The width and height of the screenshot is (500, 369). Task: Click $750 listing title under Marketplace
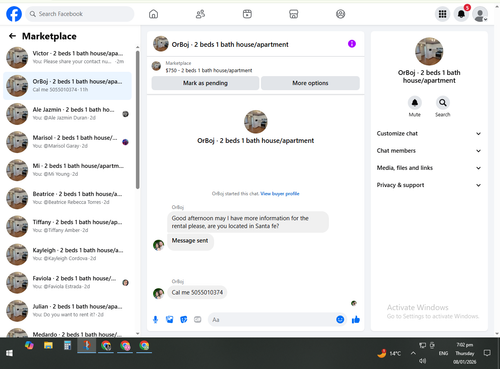(209, 70)
